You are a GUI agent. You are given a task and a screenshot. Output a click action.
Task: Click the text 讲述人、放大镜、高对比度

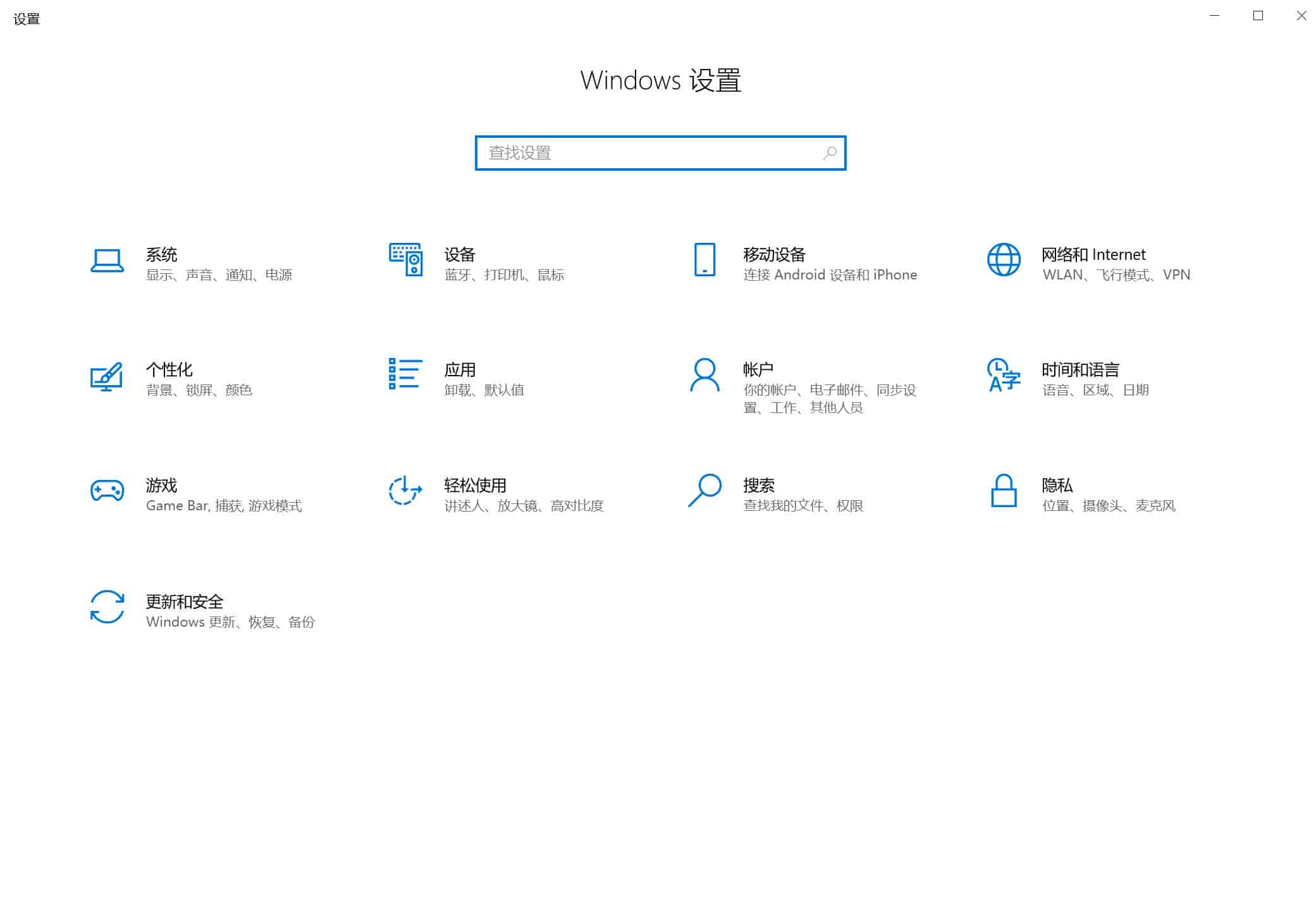click(x=524, y=506)
